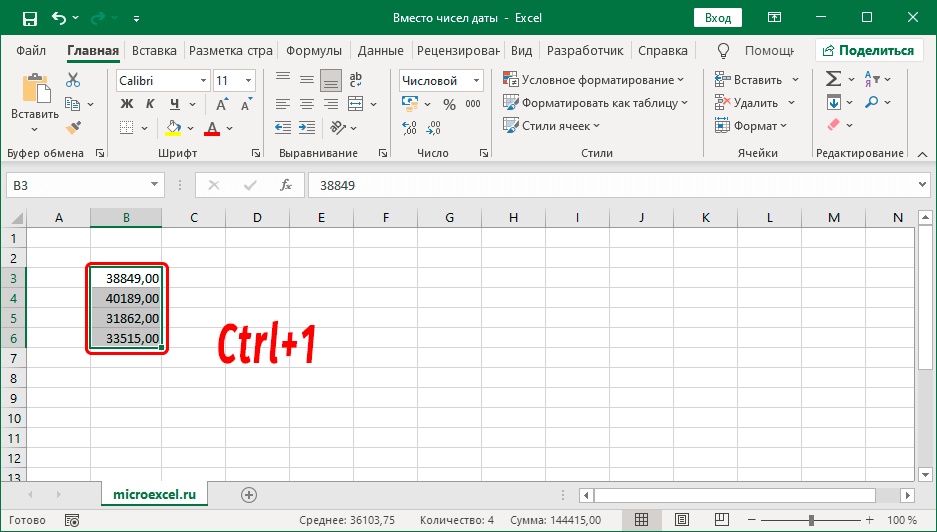Viewport: 937px width, 532px height.
Task: Click the AutoSum sigma icon
Action: coord(833,79)
